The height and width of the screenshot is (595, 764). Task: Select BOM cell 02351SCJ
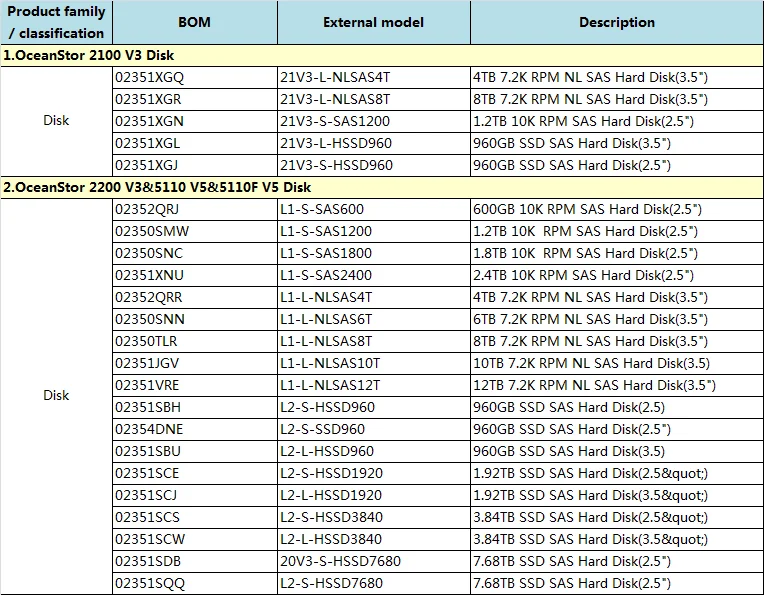(148, 495)
